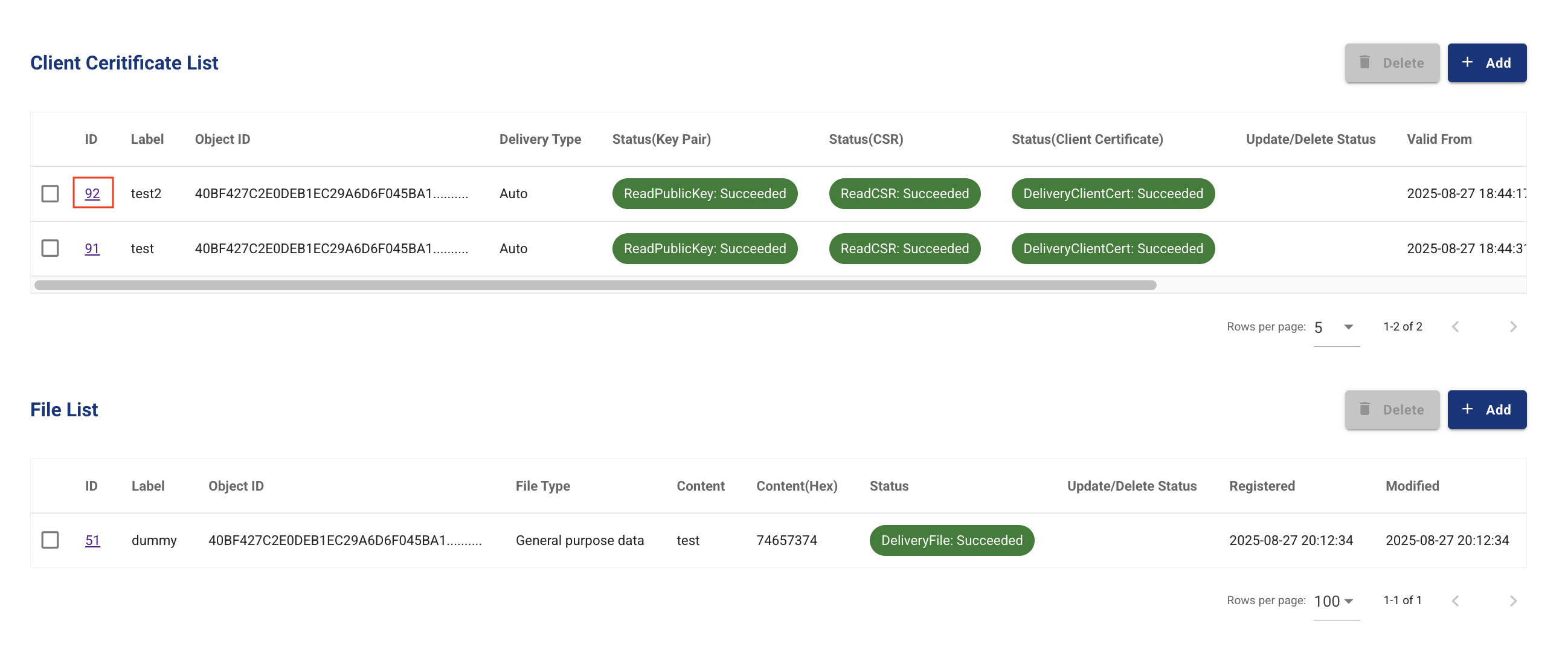Click the Add button for File List
1568x661 pixels.
1486,410
